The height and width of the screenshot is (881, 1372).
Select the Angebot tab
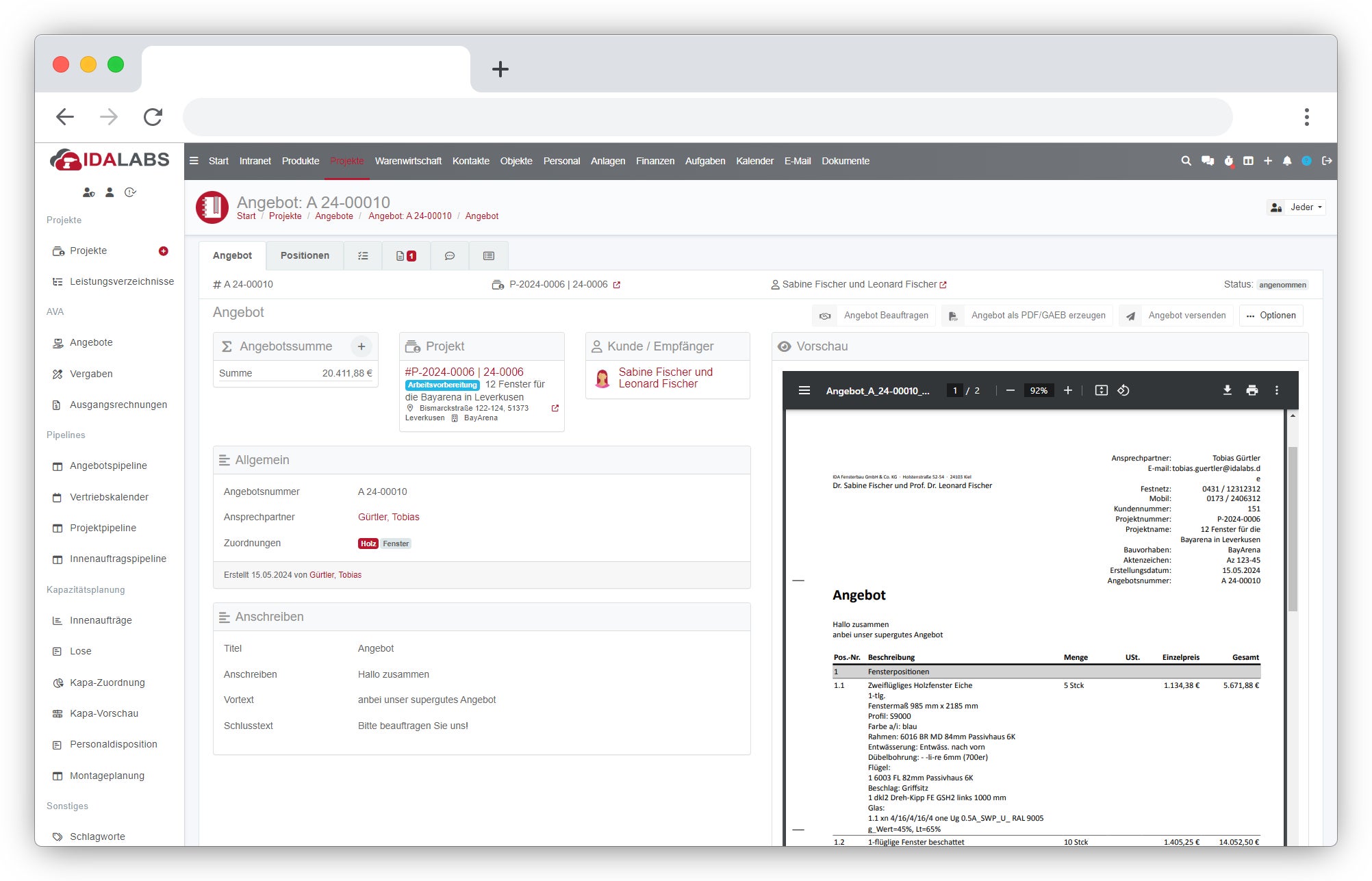[232, 255]
